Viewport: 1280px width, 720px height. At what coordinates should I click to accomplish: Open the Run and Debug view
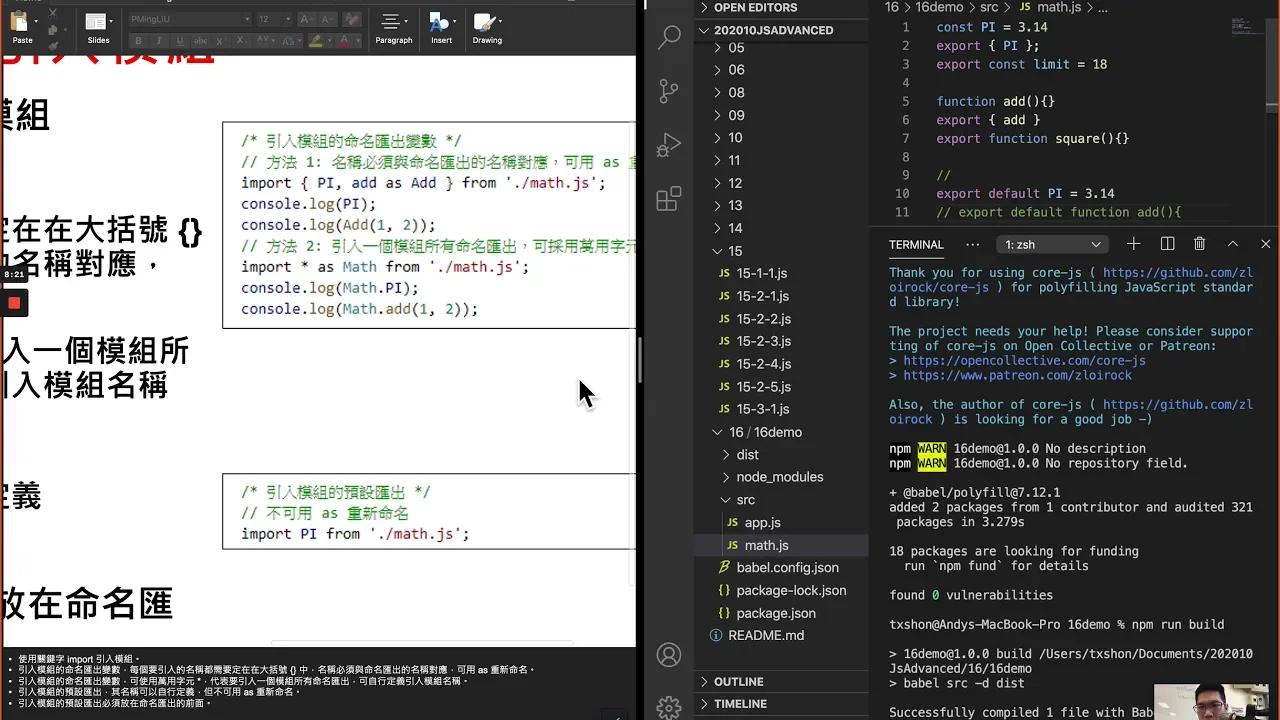668,144
